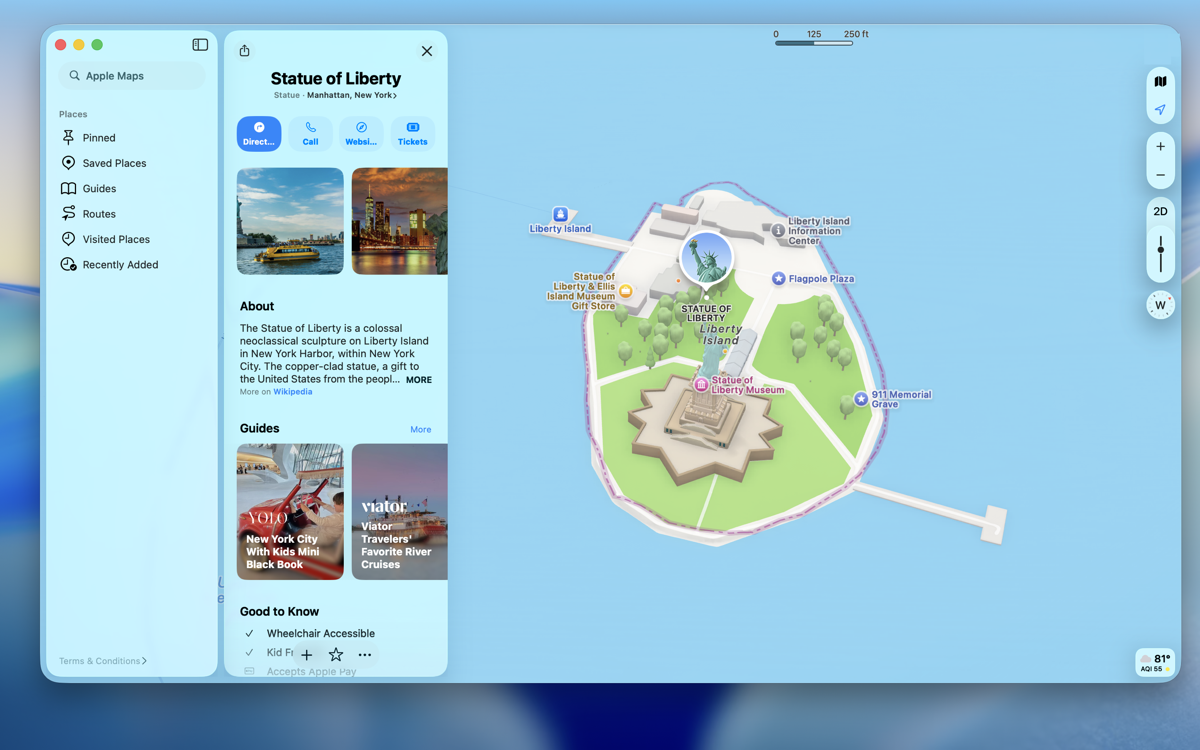Open the three-dots more options menu
Screen dimensions: 1200x750
pos(365,655)
